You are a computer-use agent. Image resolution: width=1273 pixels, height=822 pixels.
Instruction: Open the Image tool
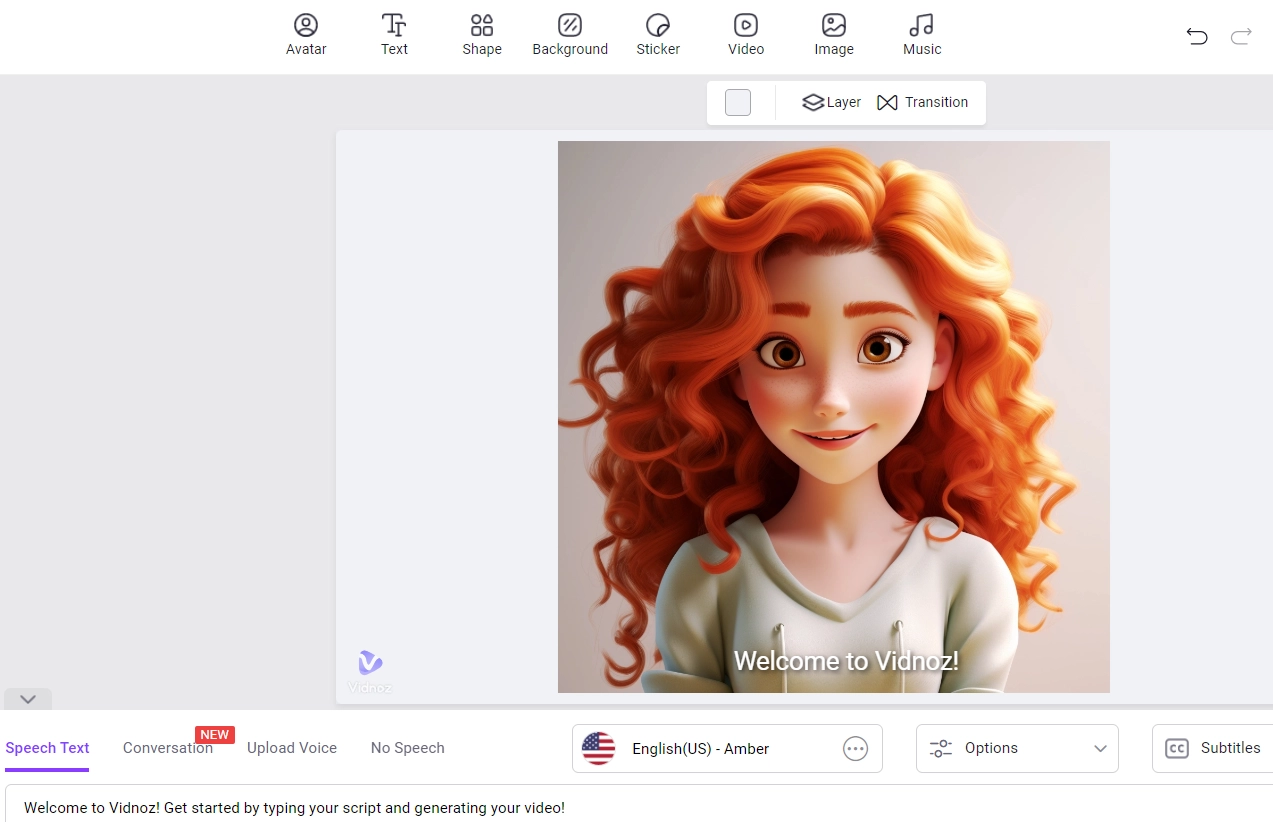[834, 35]
